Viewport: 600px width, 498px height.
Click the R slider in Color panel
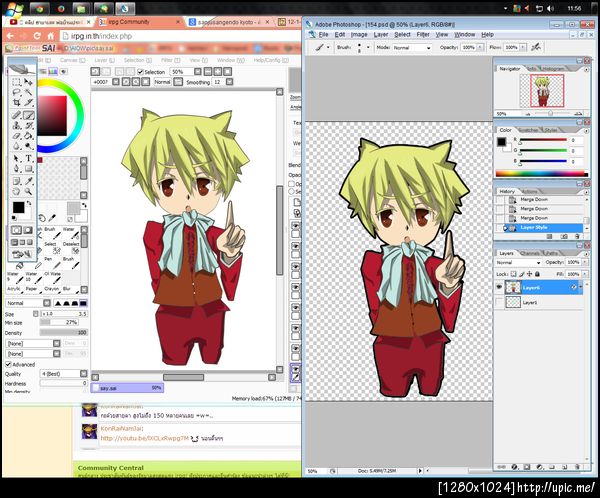(x=543, y=140)
